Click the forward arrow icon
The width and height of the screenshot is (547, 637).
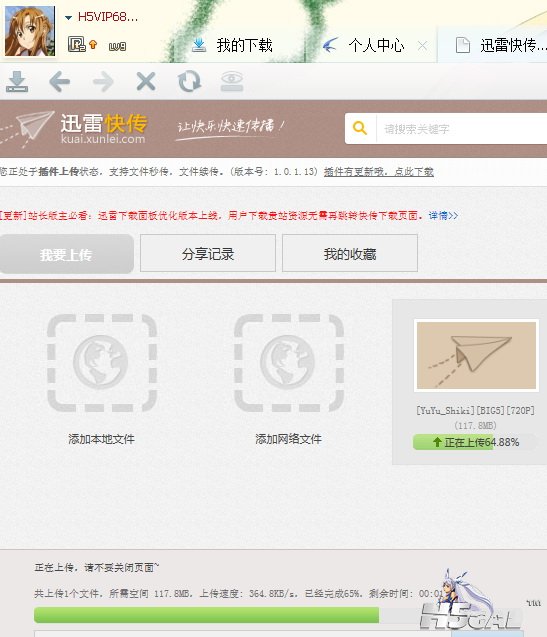(103, 82)
